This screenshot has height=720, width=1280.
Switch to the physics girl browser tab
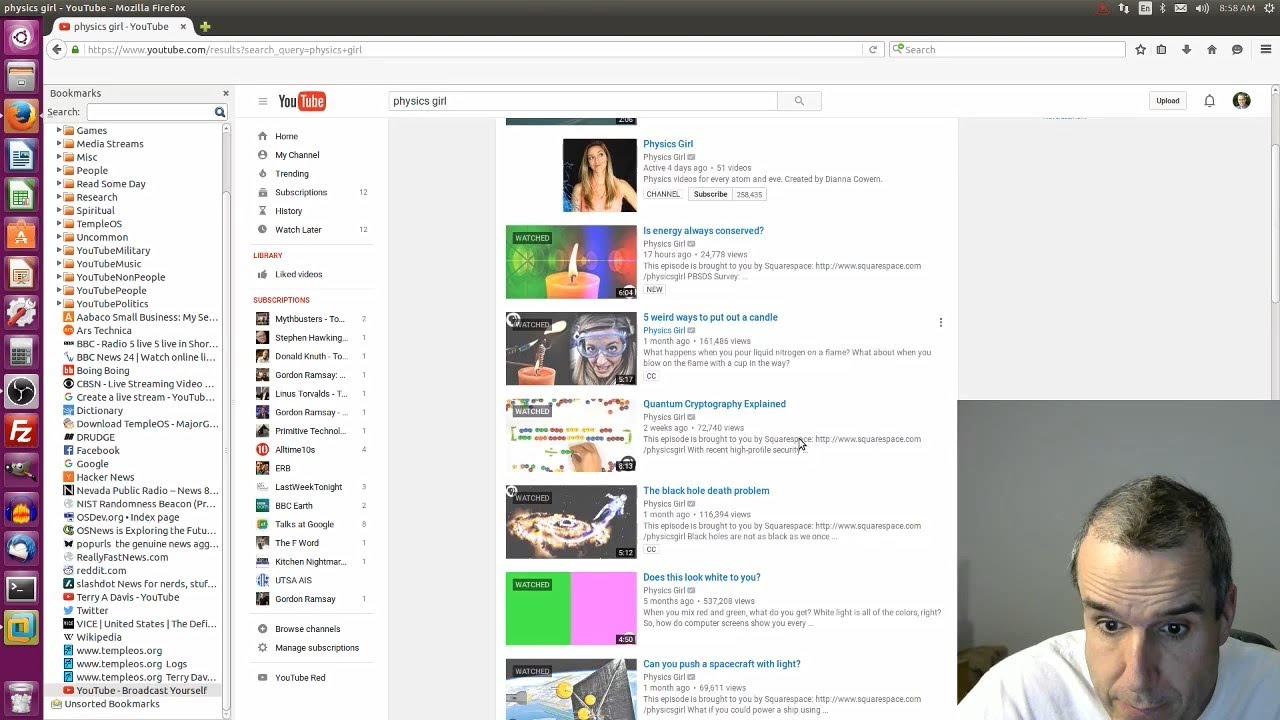pos(121,26)
